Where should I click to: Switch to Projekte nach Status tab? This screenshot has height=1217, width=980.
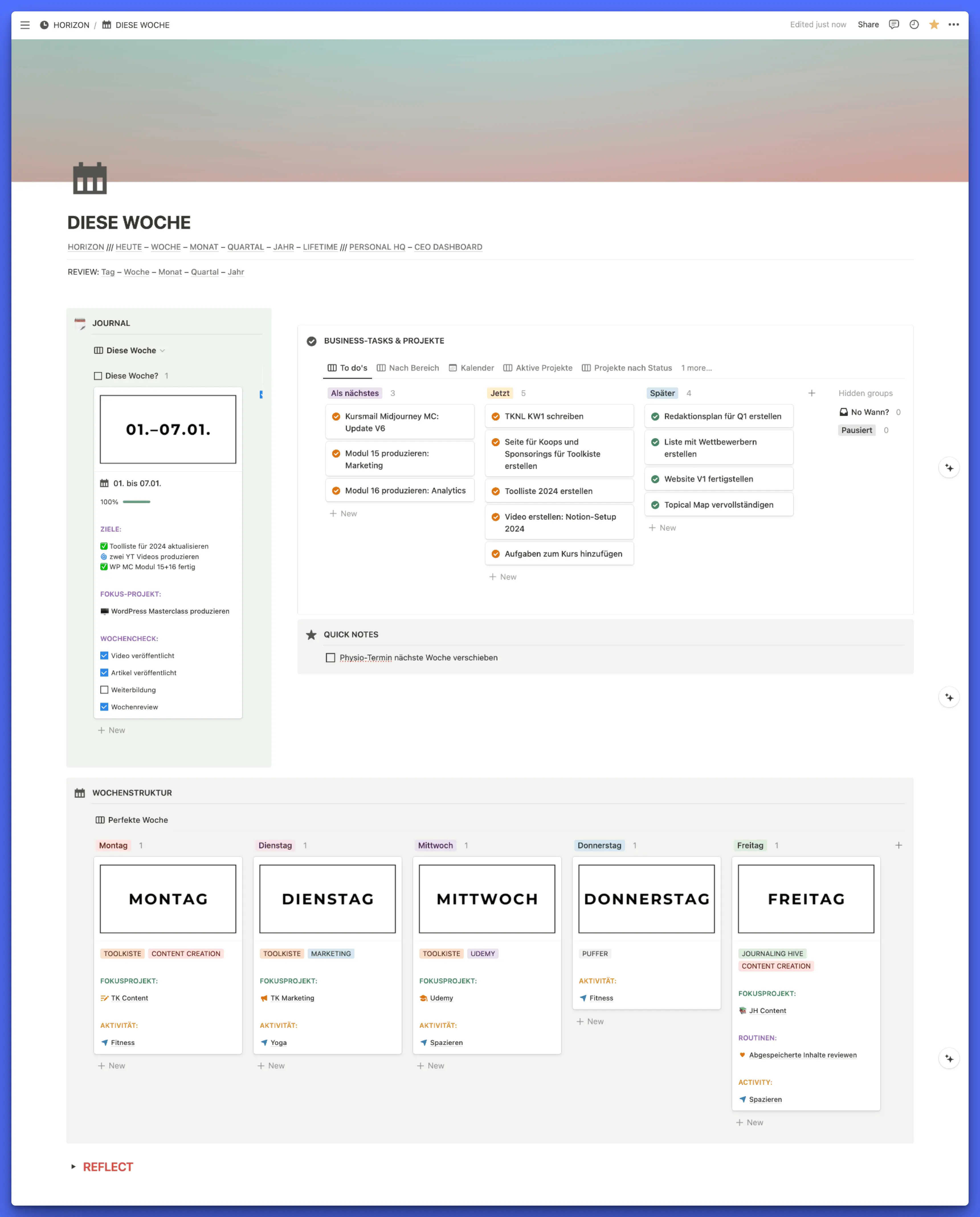(627, 368)
